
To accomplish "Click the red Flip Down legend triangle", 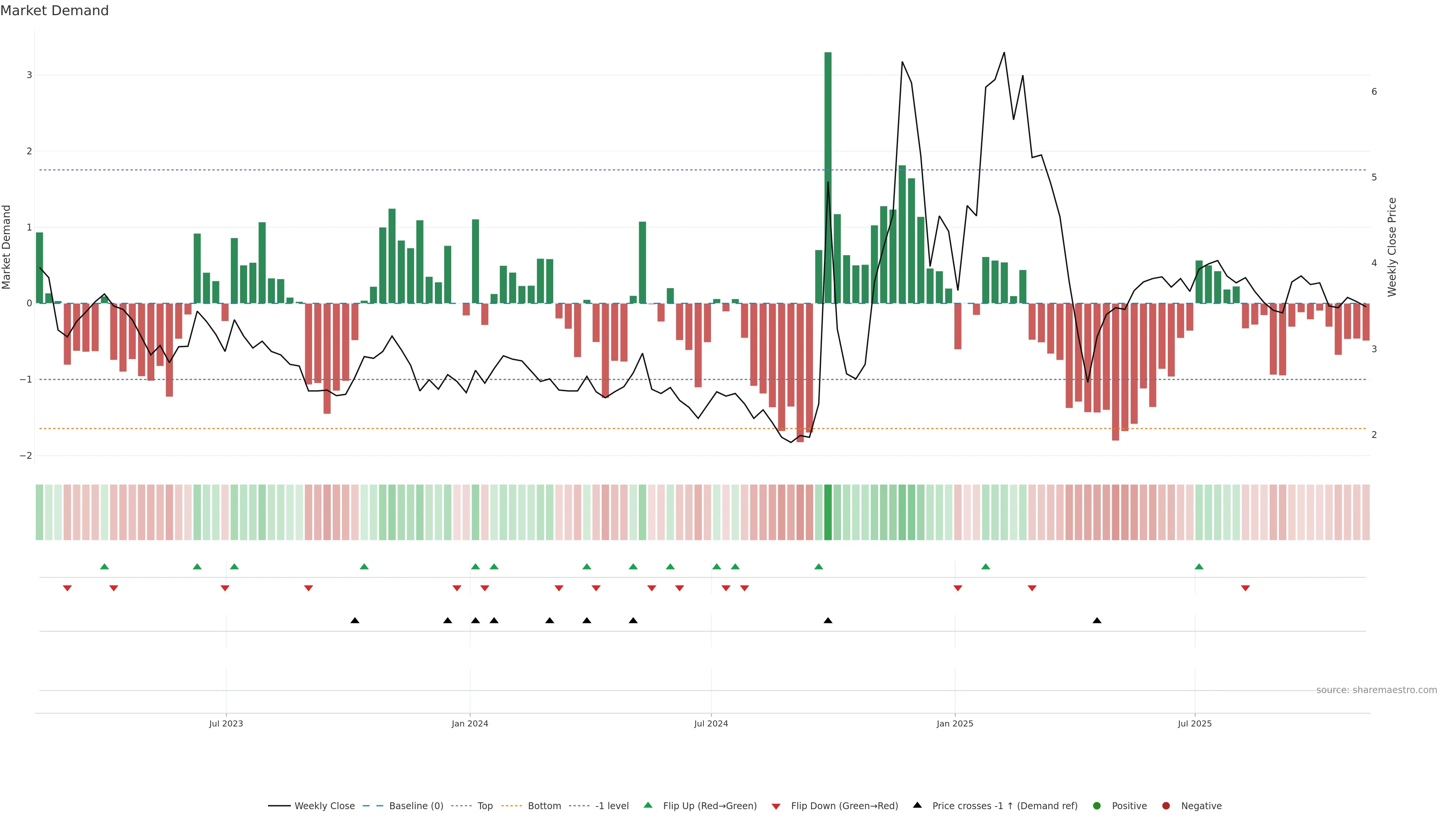I will (x=776, y=806).
